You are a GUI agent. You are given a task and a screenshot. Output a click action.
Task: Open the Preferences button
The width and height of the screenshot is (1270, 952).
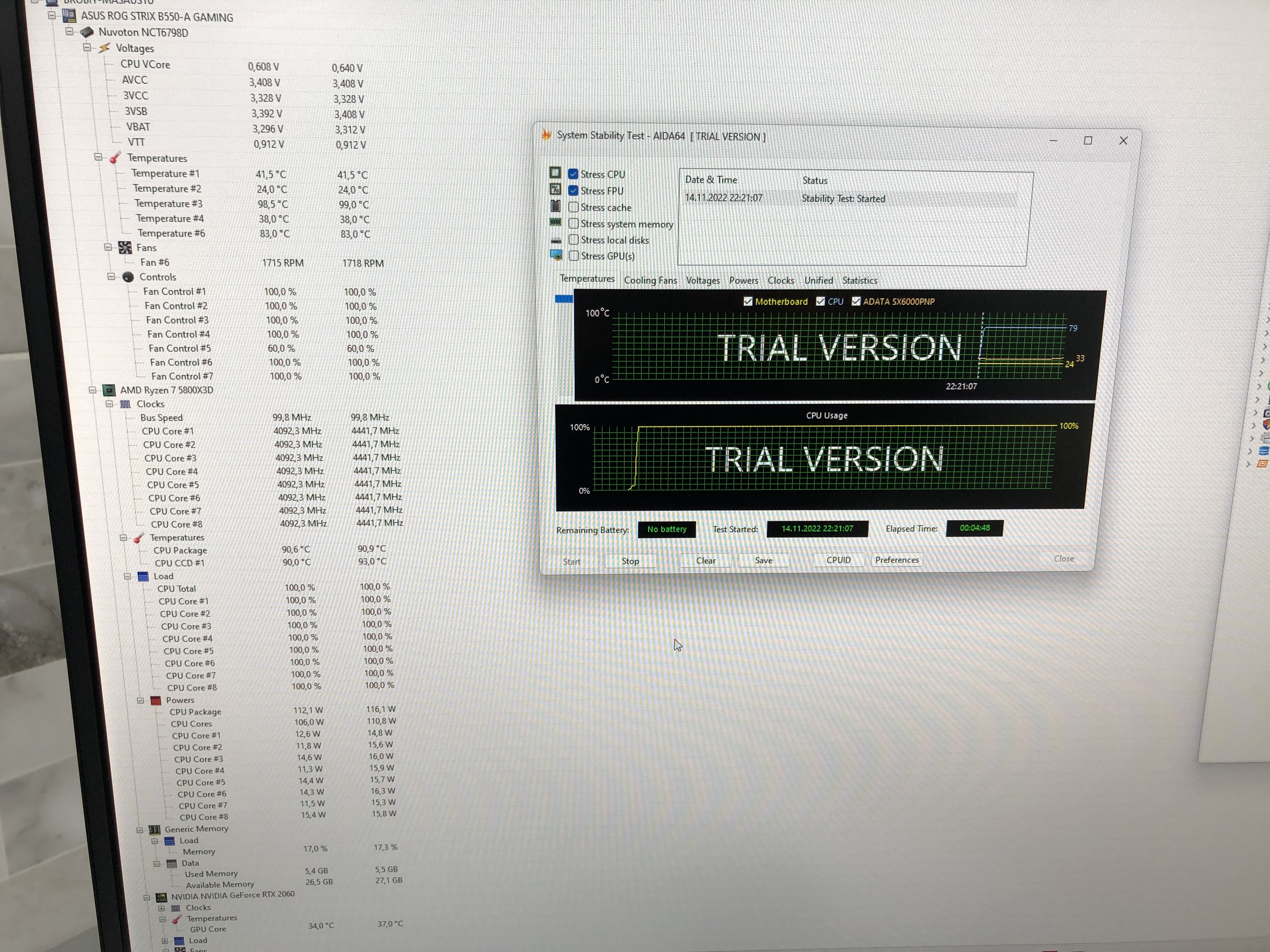(897, 559)
